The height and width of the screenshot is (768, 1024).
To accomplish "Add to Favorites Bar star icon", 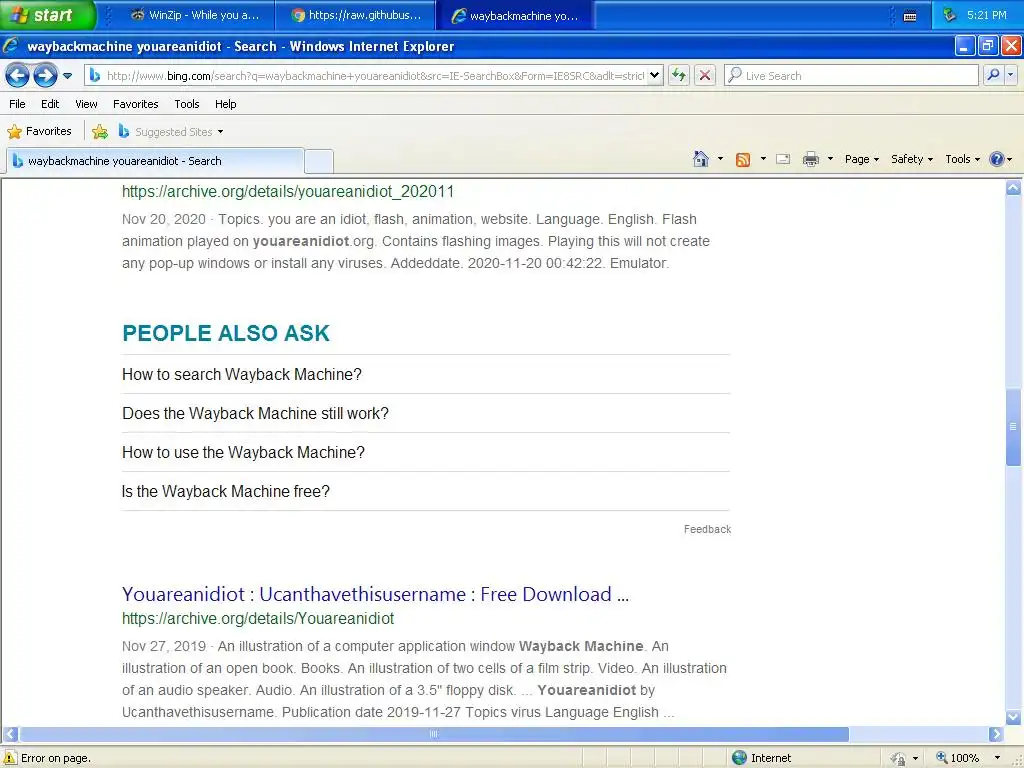I will tap(100, 131).
